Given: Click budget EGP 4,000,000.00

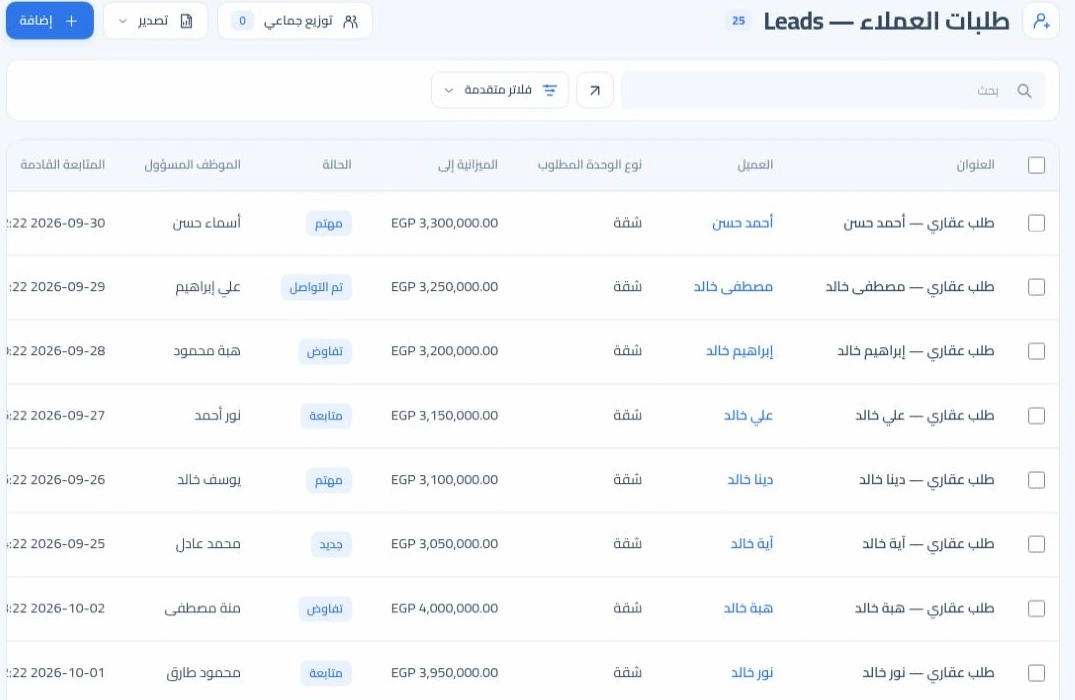Looking at the screenshot, I should 444,608.
